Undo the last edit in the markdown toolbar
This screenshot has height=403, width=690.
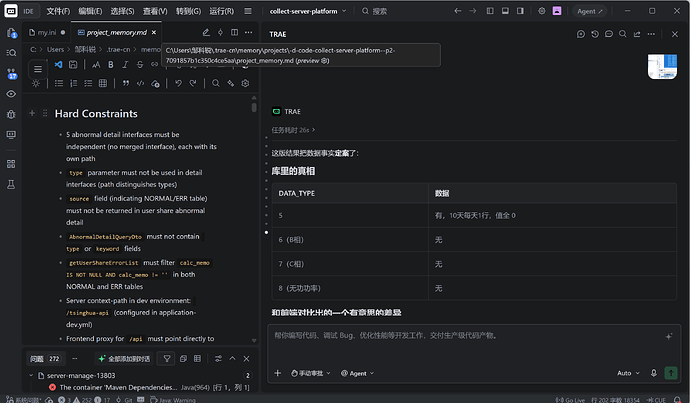pyautogui.click(x=178, y=83)
